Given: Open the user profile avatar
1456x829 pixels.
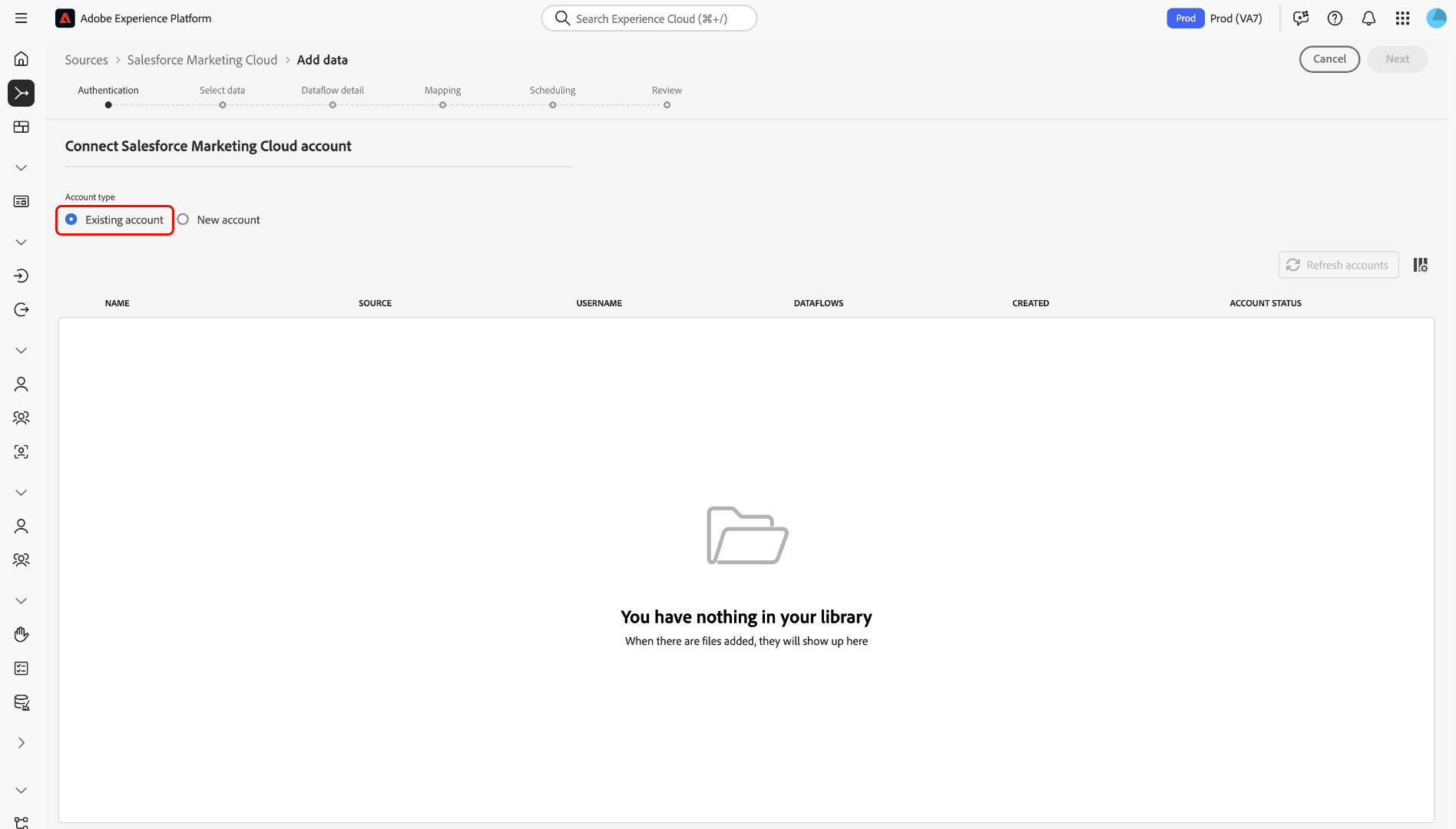Looking at the screenshot, I should tap(1436, 18).
